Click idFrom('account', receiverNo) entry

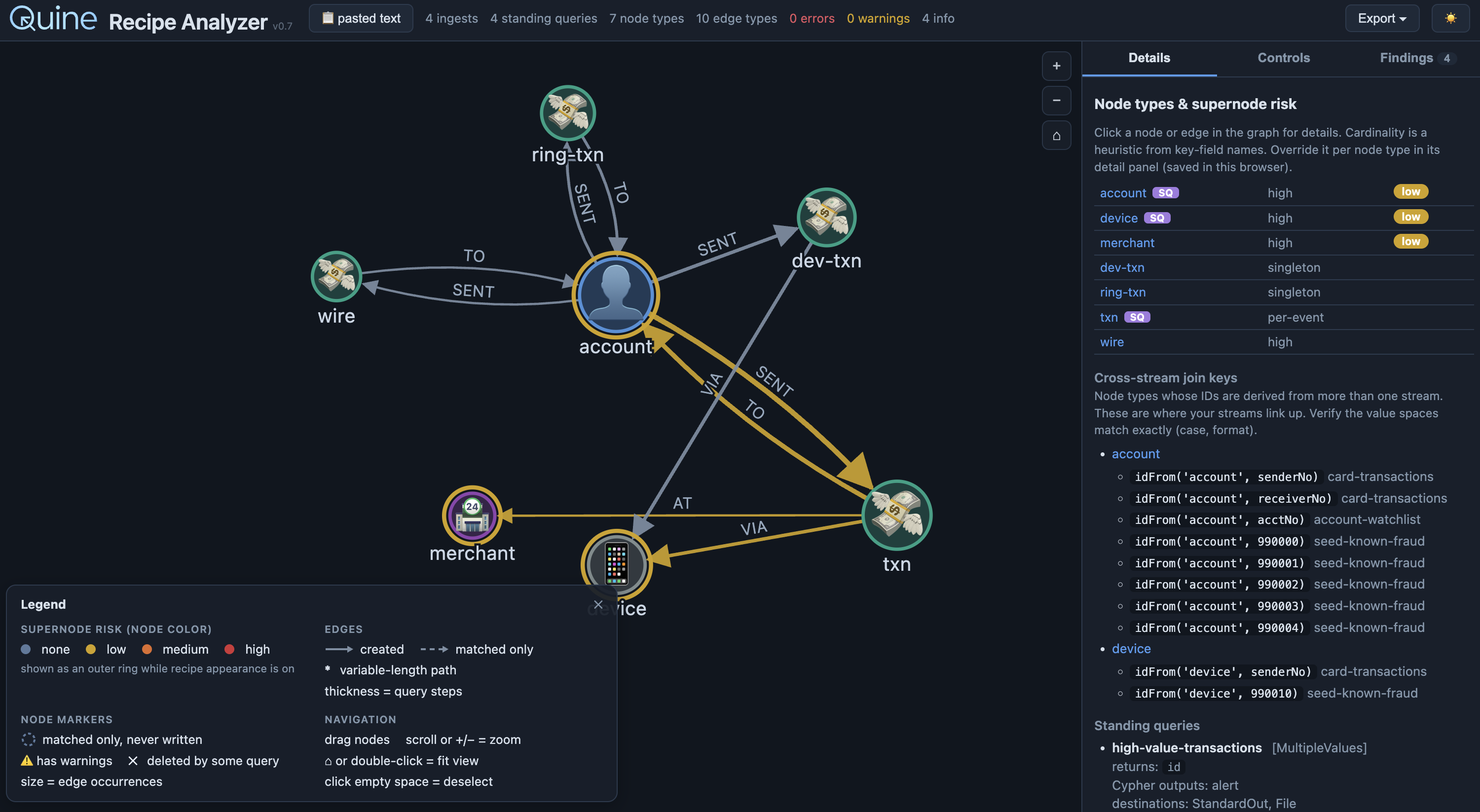(x=1233, y=499)
